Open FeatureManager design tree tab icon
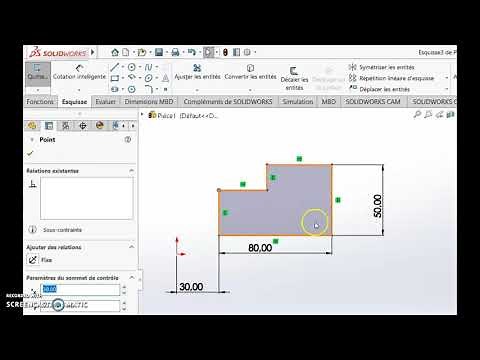Screen dimensions: 480x360 point(32,126)
